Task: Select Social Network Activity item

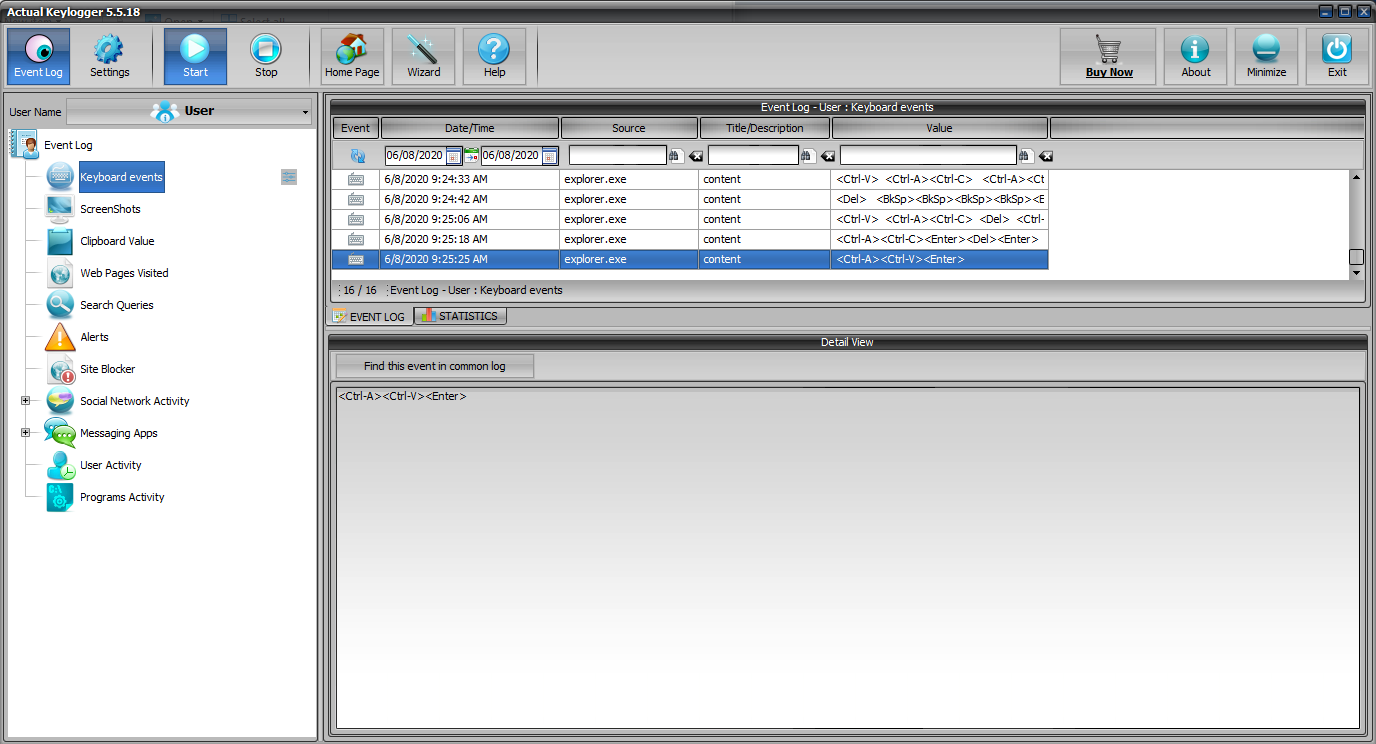Action: [x=134, y=401]
